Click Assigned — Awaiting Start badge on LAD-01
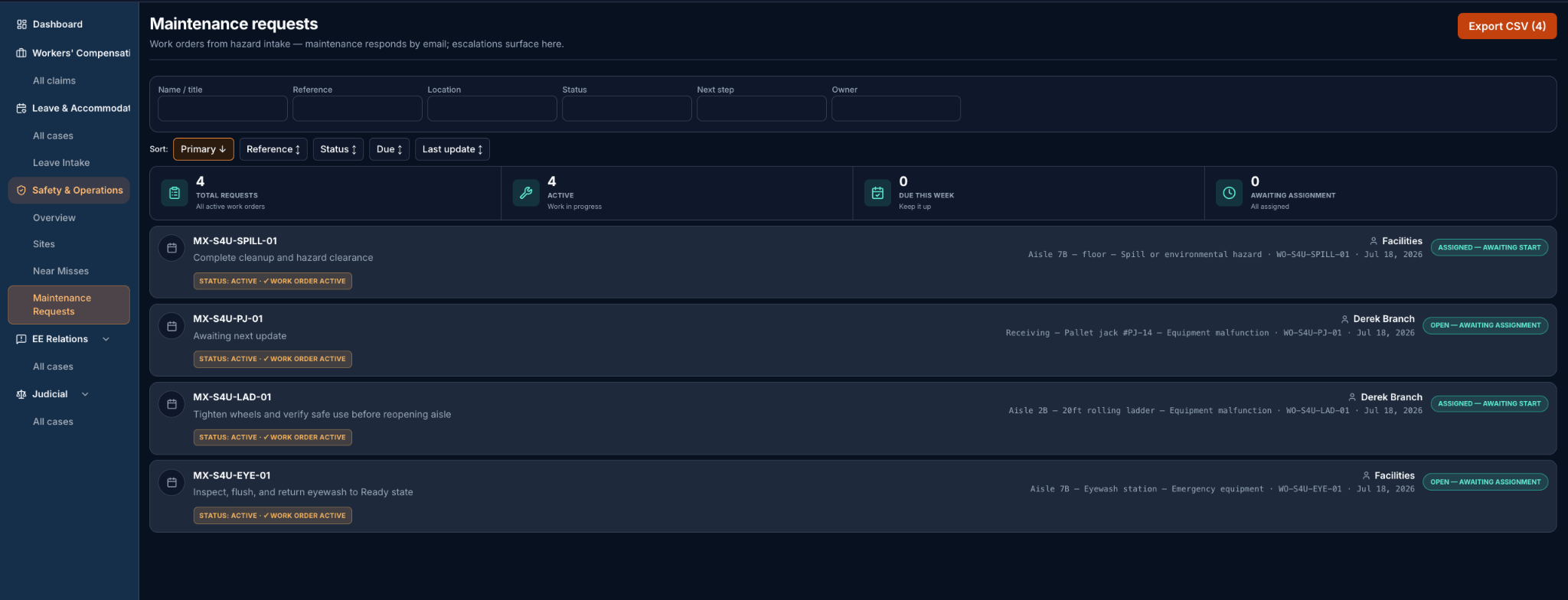1568x600 pixels. coord(1489,403)
